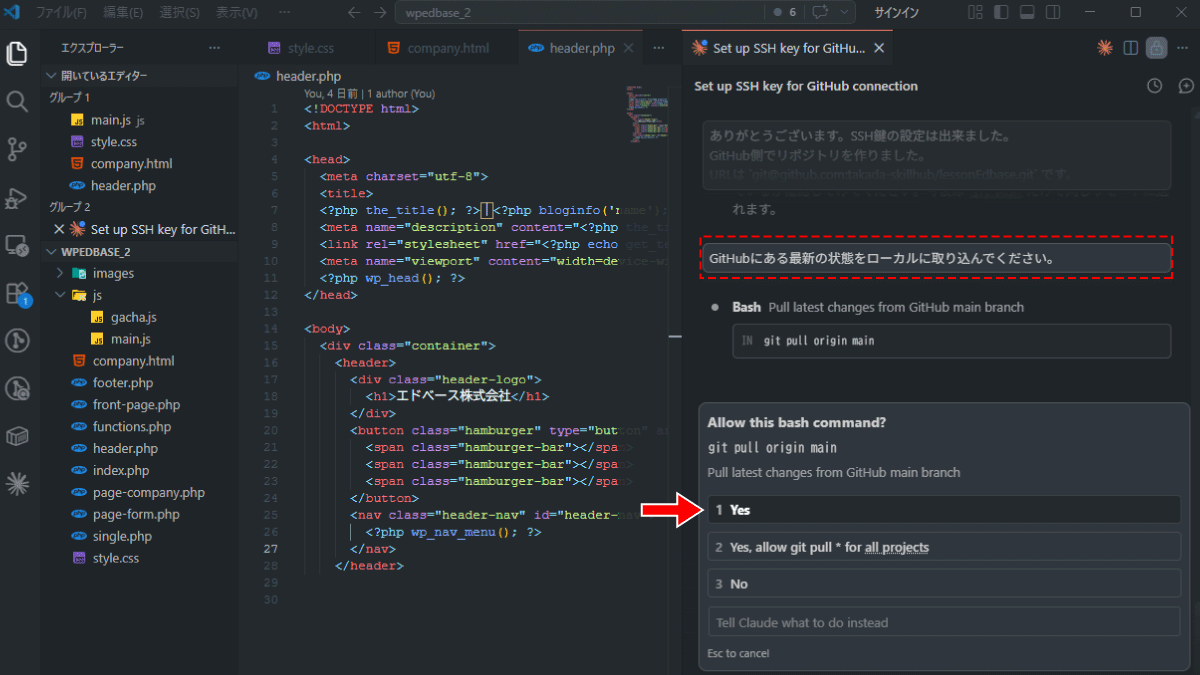Viewport: 1200px width, 675px height.
Task: Navigate back with the left arrow
Action: 353,13
